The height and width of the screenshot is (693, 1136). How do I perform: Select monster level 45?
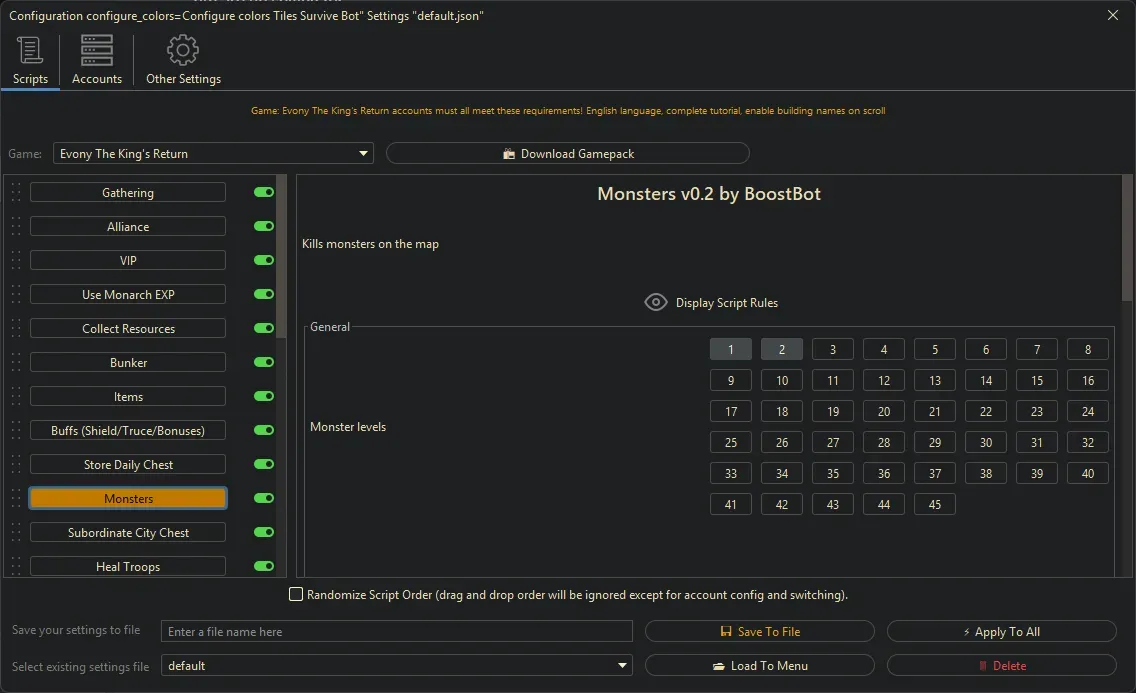pyautogui.click(x=934, y=504)
